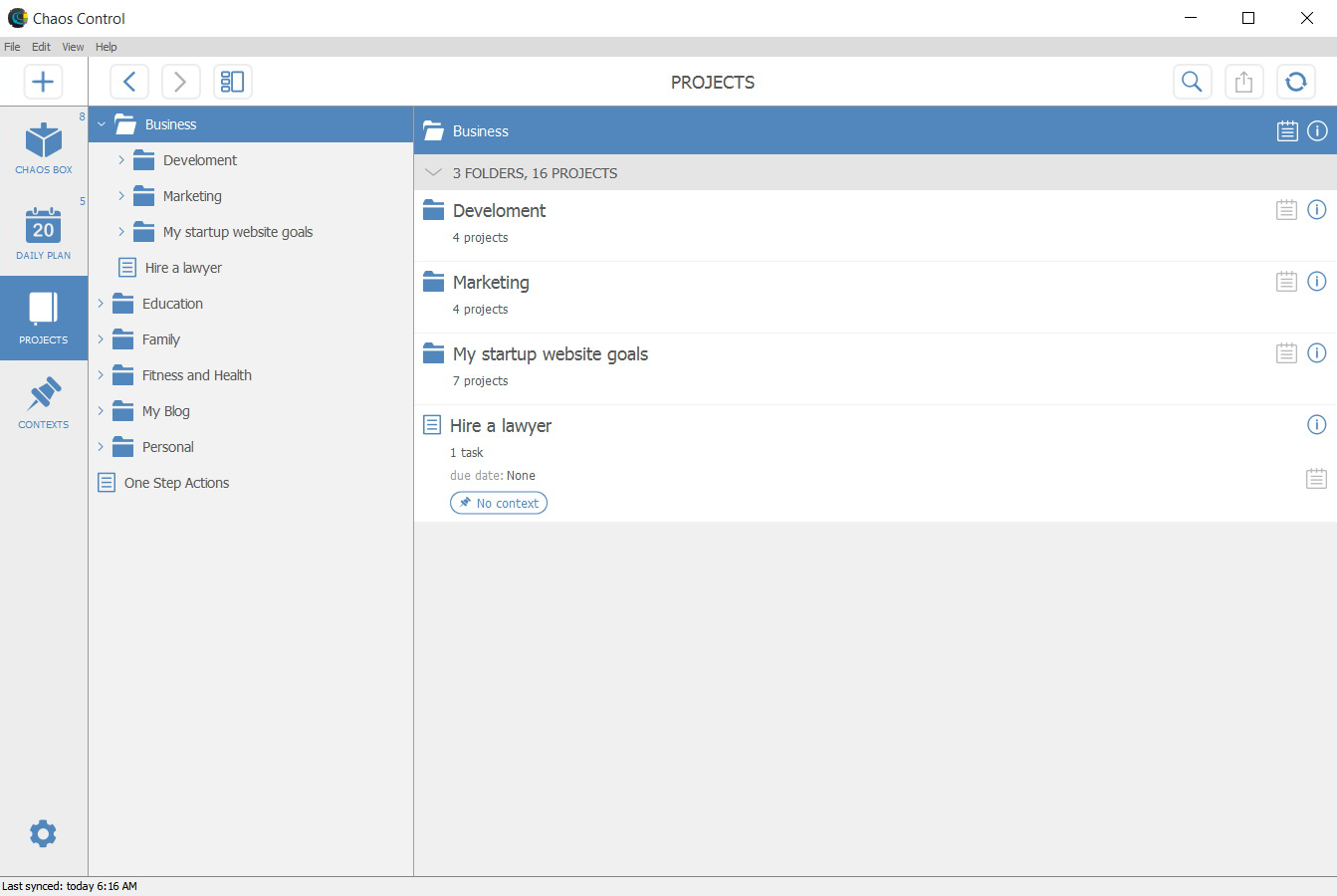
Task: Expand the My Blog folder
Action: (101, 411)
